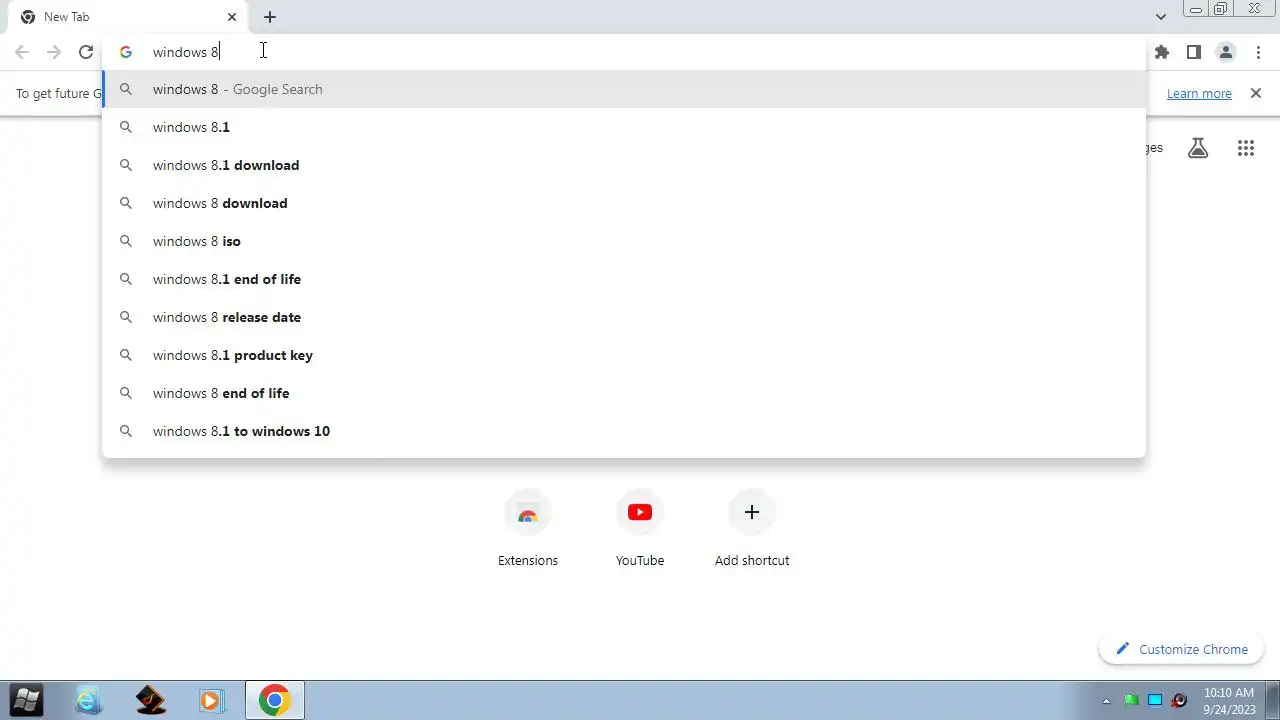Launch Internet Explorer from taskbar
Screen dimensions: 1280x720
[89, 700]
